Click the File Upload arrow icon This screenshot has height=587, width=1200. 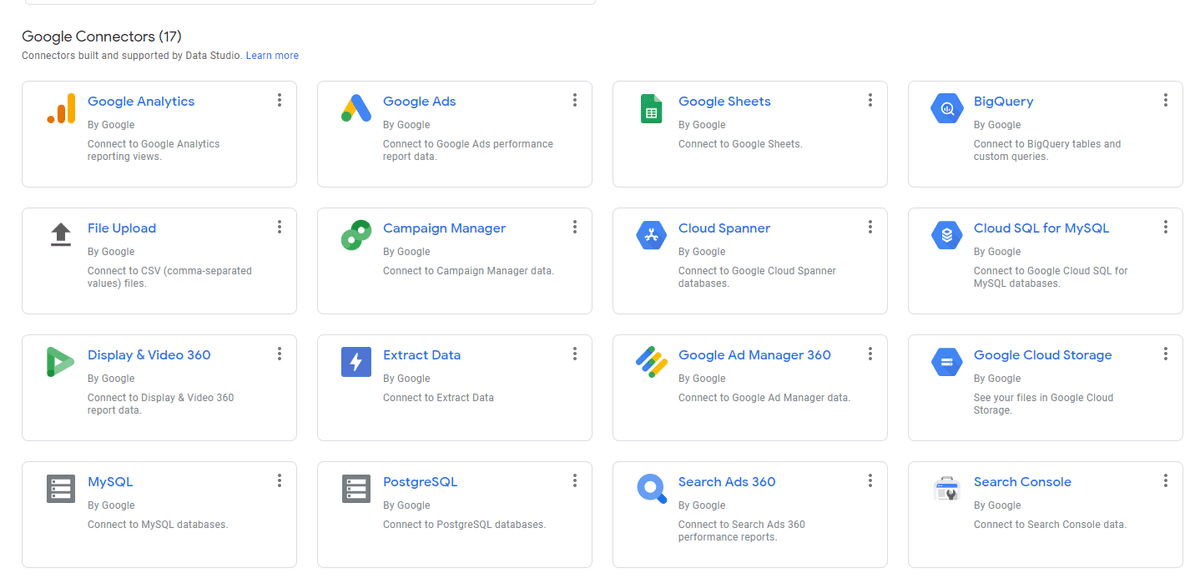[x=61, y=235]
